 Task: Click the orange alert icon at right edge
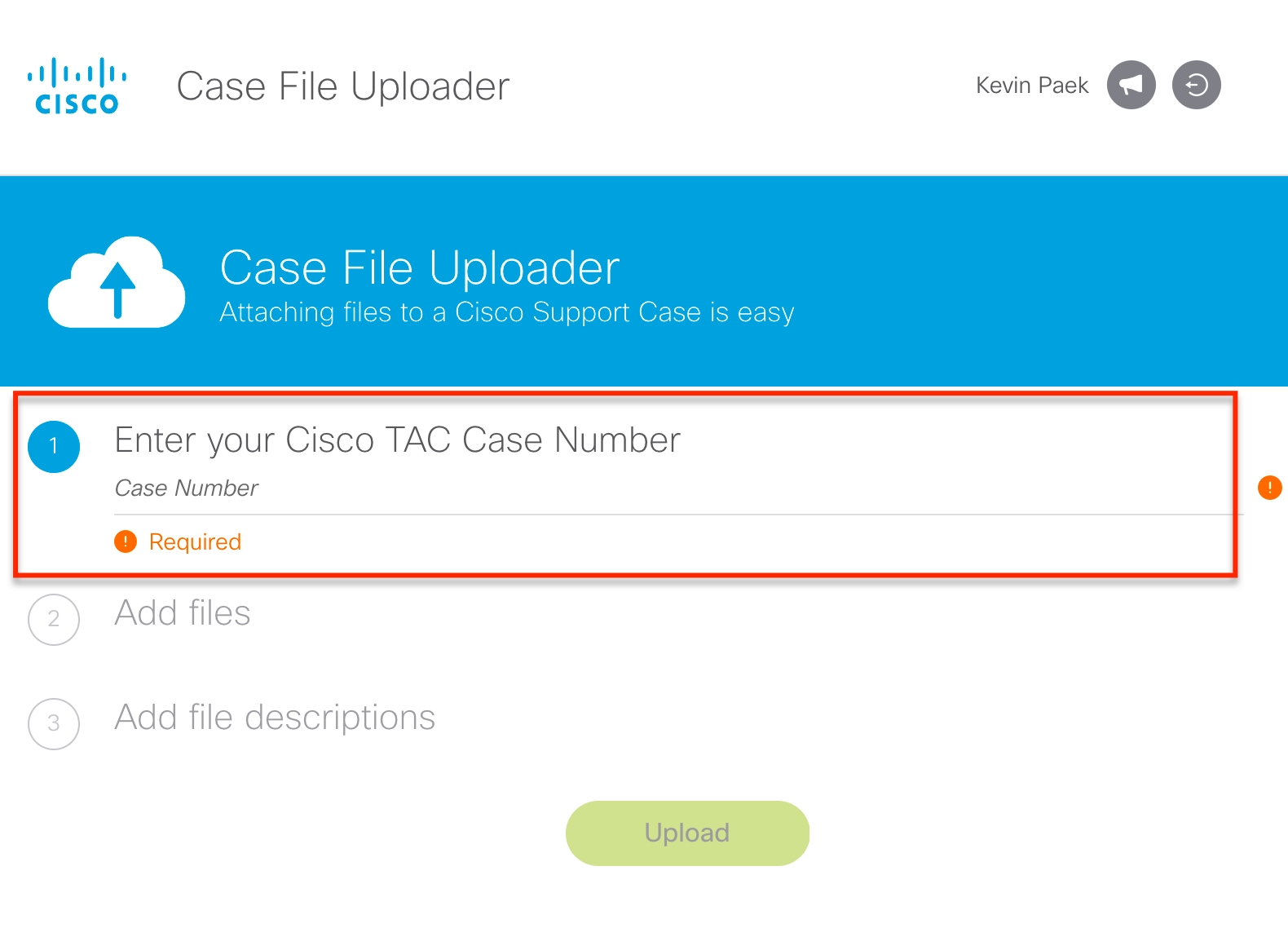pos(1269,488)
